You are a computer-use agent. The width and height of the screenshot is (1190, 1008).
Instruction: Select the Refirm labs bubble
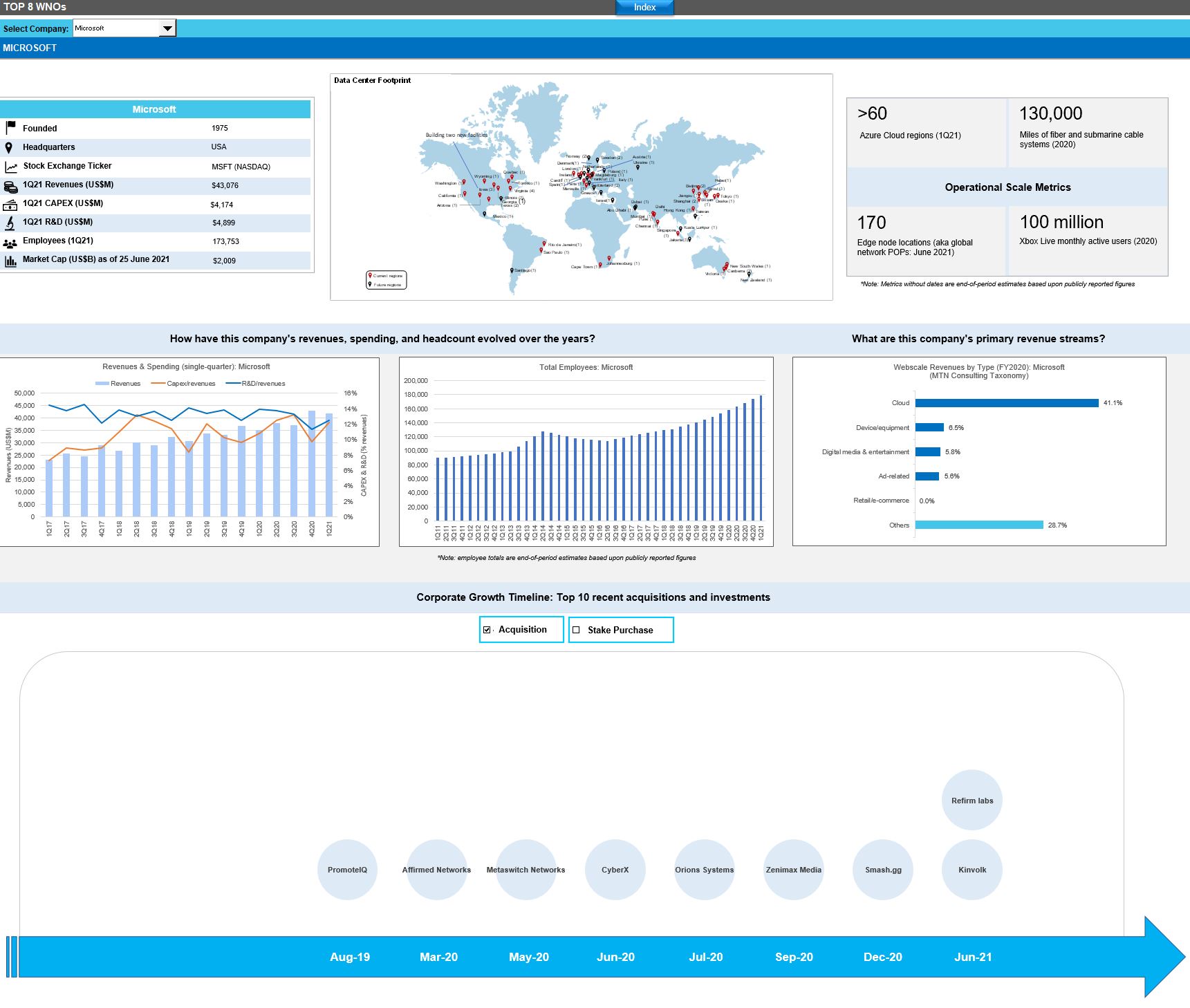click(972, 800)
